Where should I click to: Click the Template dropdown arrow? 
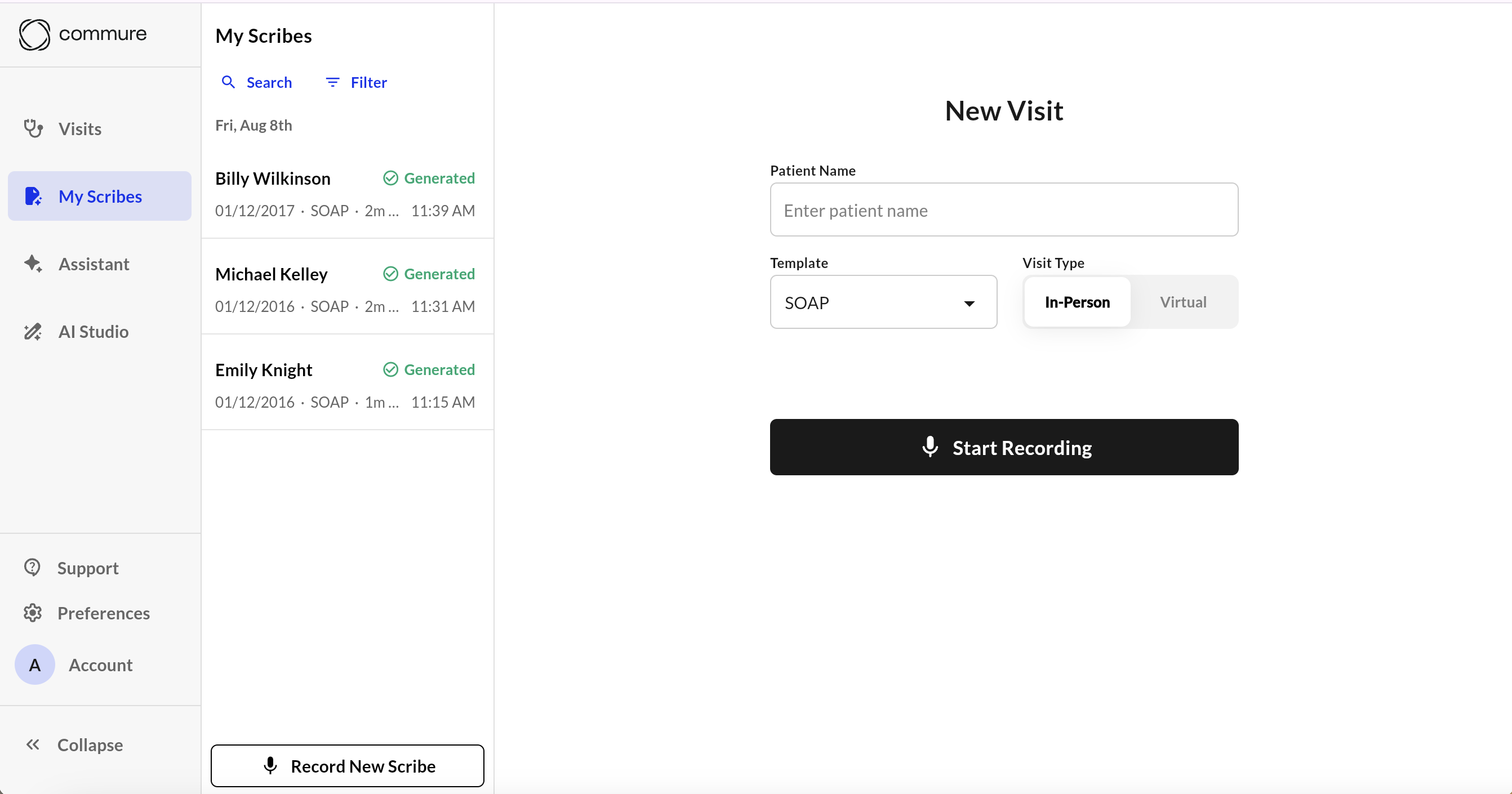[x=969, y=304]
